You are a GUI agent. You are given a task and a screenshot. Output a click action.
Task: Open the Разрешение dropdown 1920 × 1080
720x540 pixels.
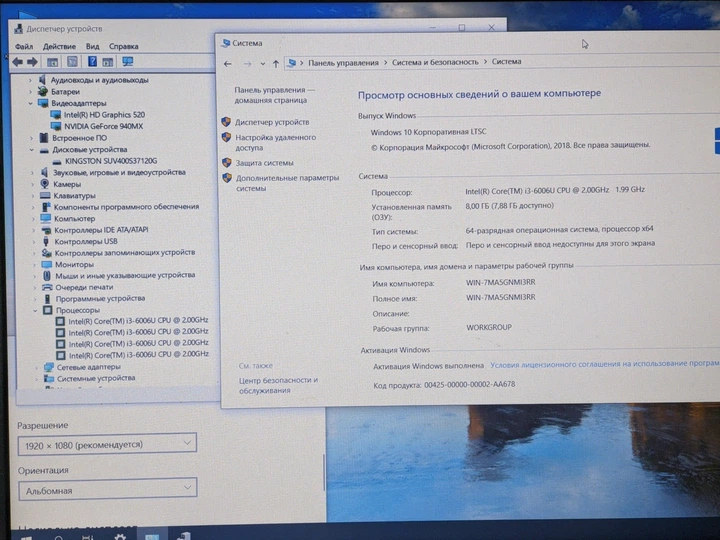click(x=107, y=444)
